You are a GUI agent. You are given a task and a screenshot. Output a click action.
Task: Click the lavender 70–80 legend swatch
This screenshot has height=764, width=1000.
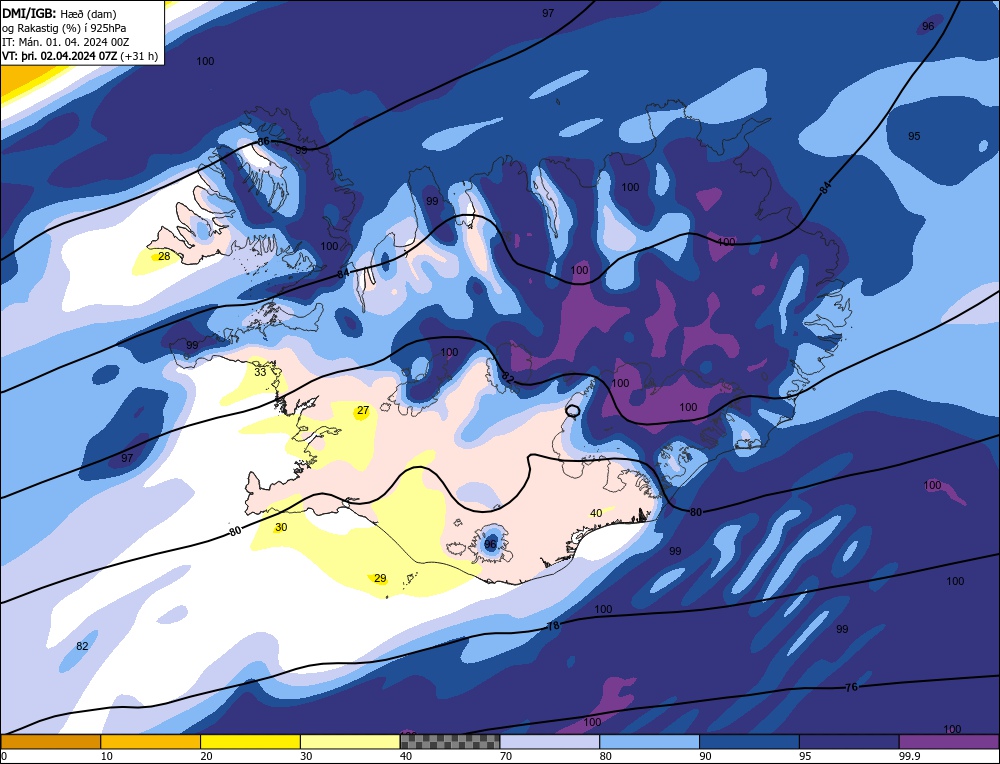point(550,741)
